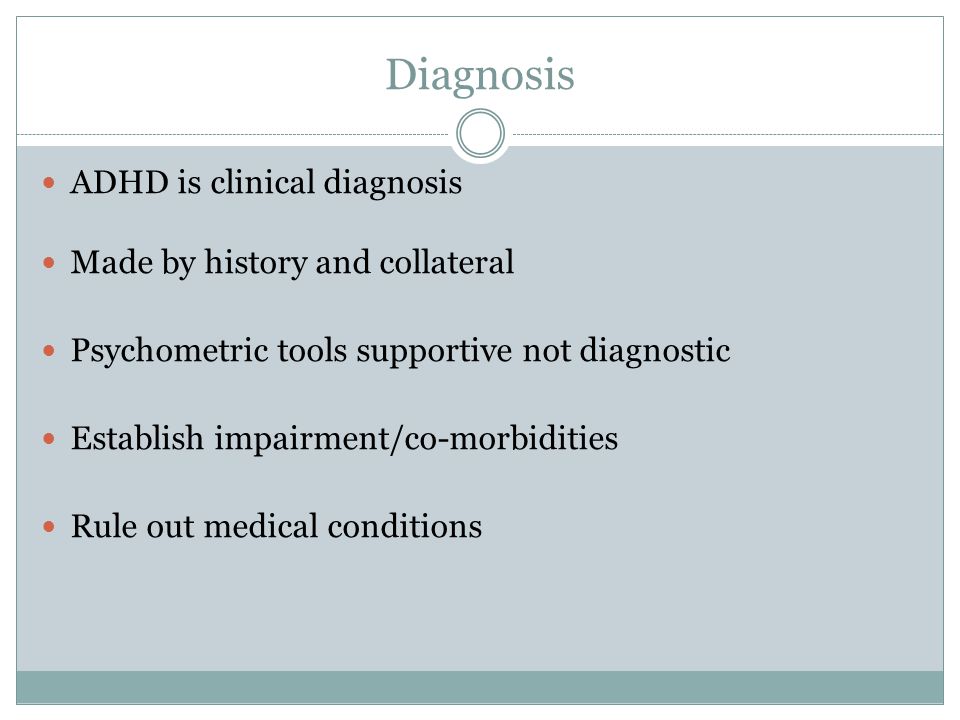Click the dark teal footer bar

click(480, 687)
